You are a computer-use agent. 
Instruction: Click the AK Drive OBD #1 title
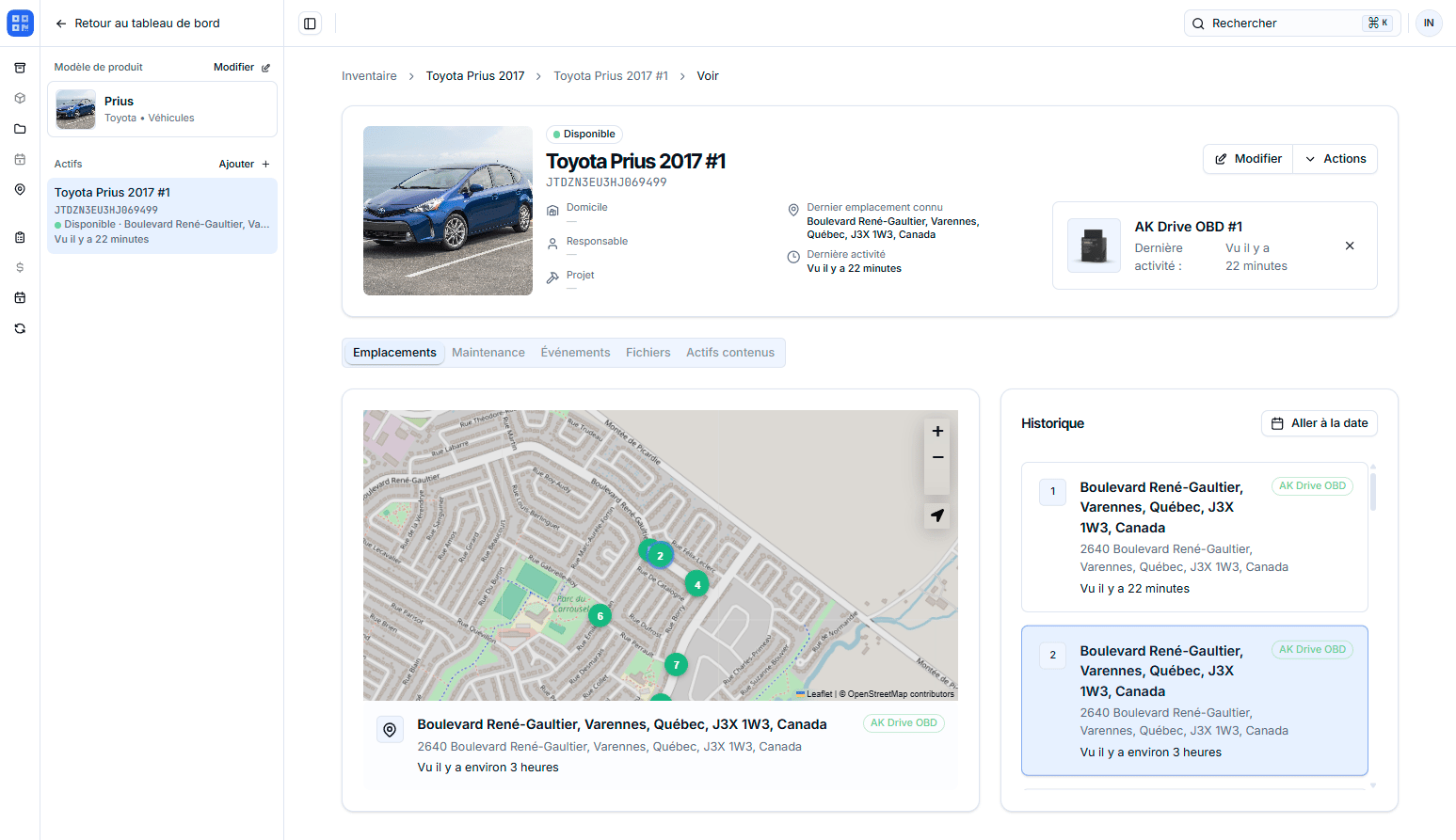1189,227
